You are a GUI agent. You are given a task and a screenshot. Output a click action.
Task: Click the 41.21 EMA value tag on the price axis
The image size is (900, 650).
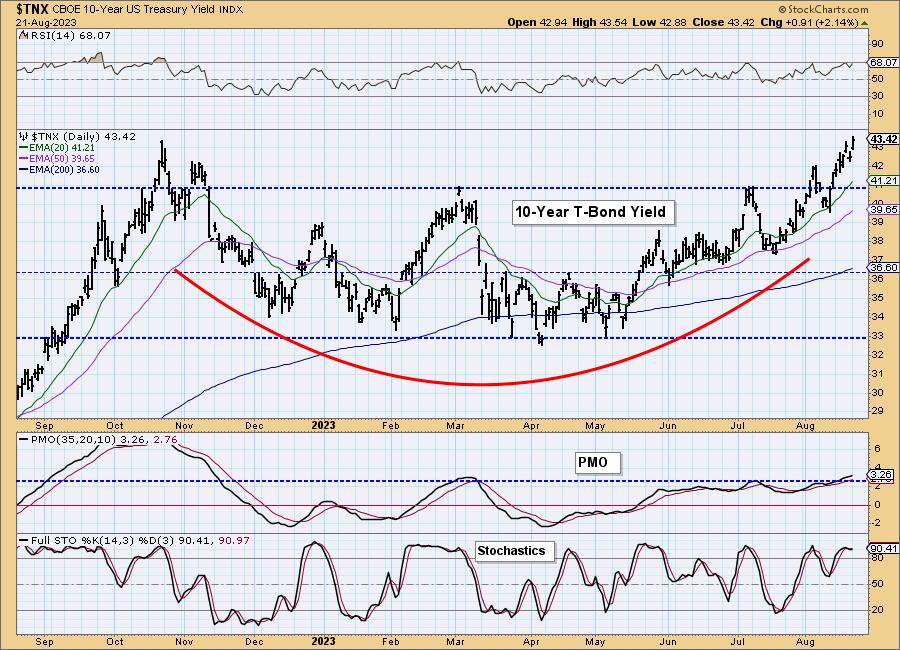884,181
